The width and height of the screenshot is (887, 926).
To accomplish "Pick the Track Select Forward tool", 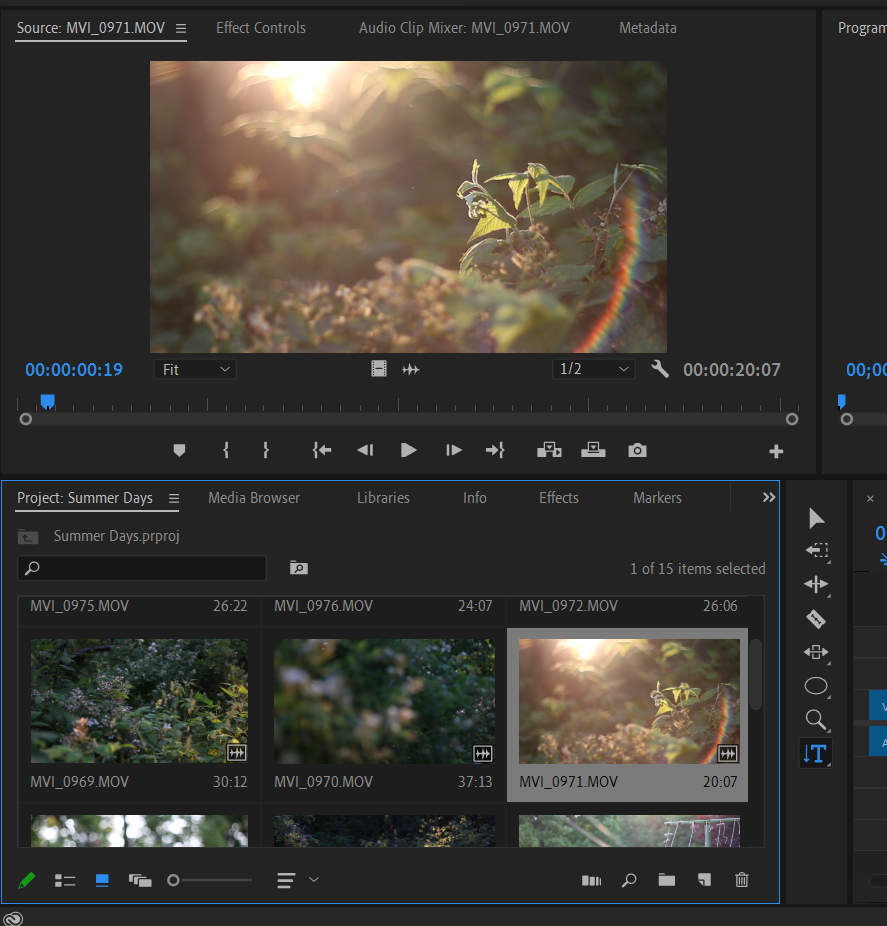I will tap(816, 551).
